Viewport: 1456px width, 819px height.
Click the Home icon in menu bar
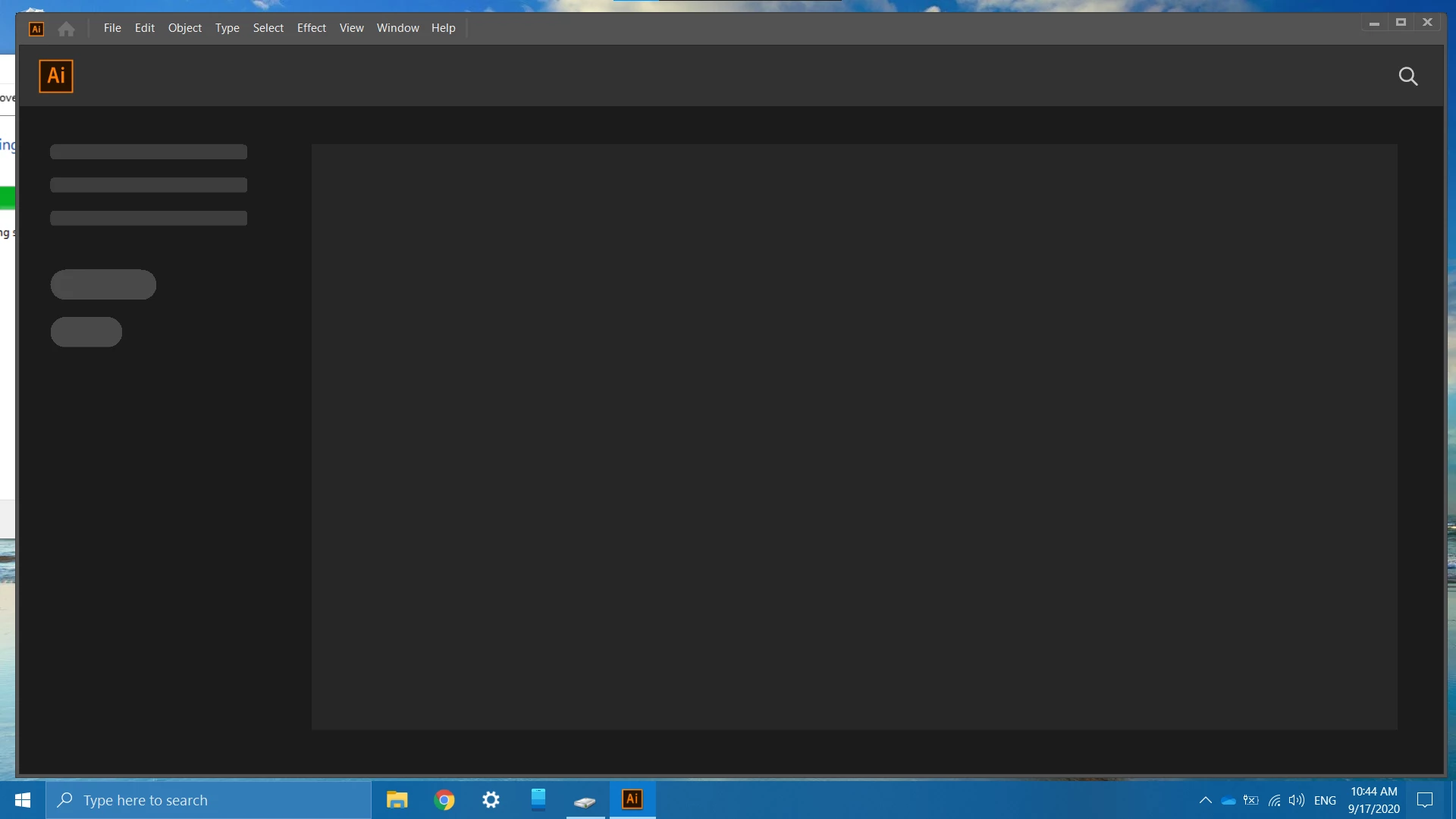[66, 29]
